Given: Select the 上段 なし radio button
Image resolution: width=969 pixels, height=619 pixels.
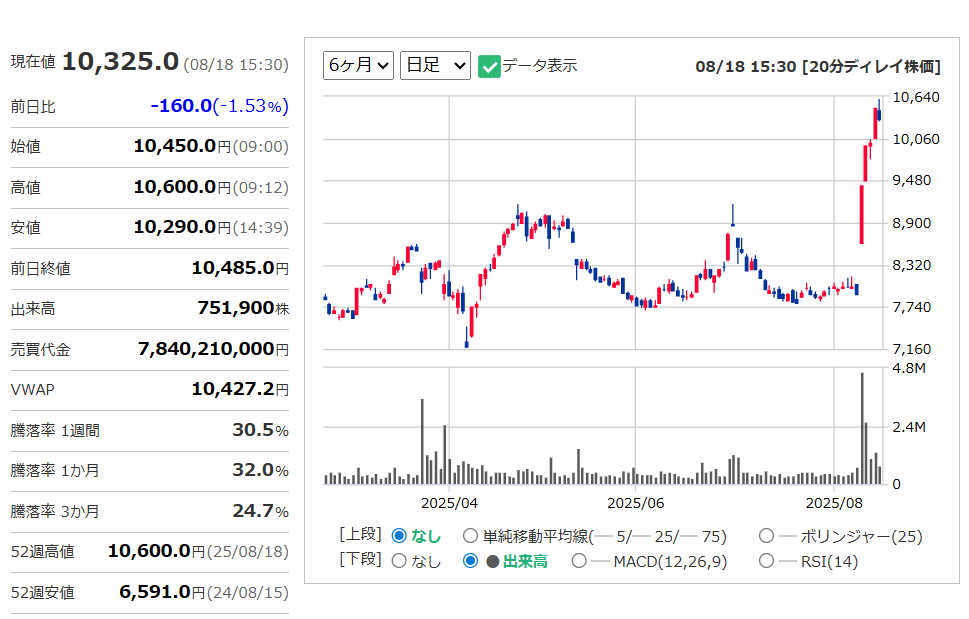Looking at the screenshot, I should 399,536.
